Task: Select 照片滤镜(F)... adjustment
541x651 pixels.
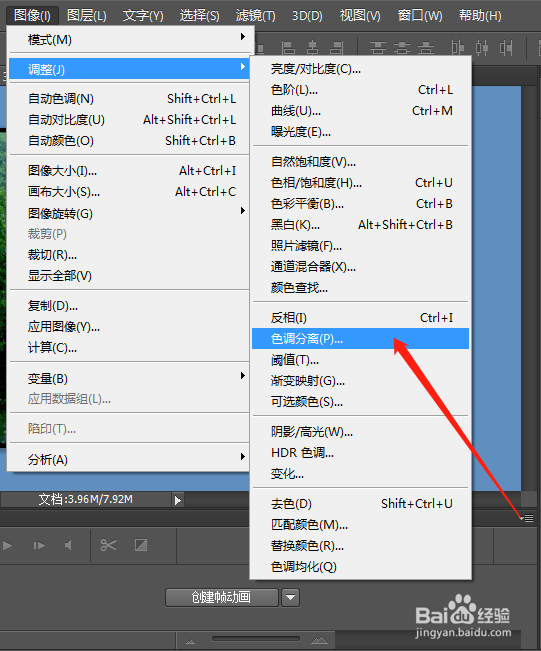Action: click(360, 246)
